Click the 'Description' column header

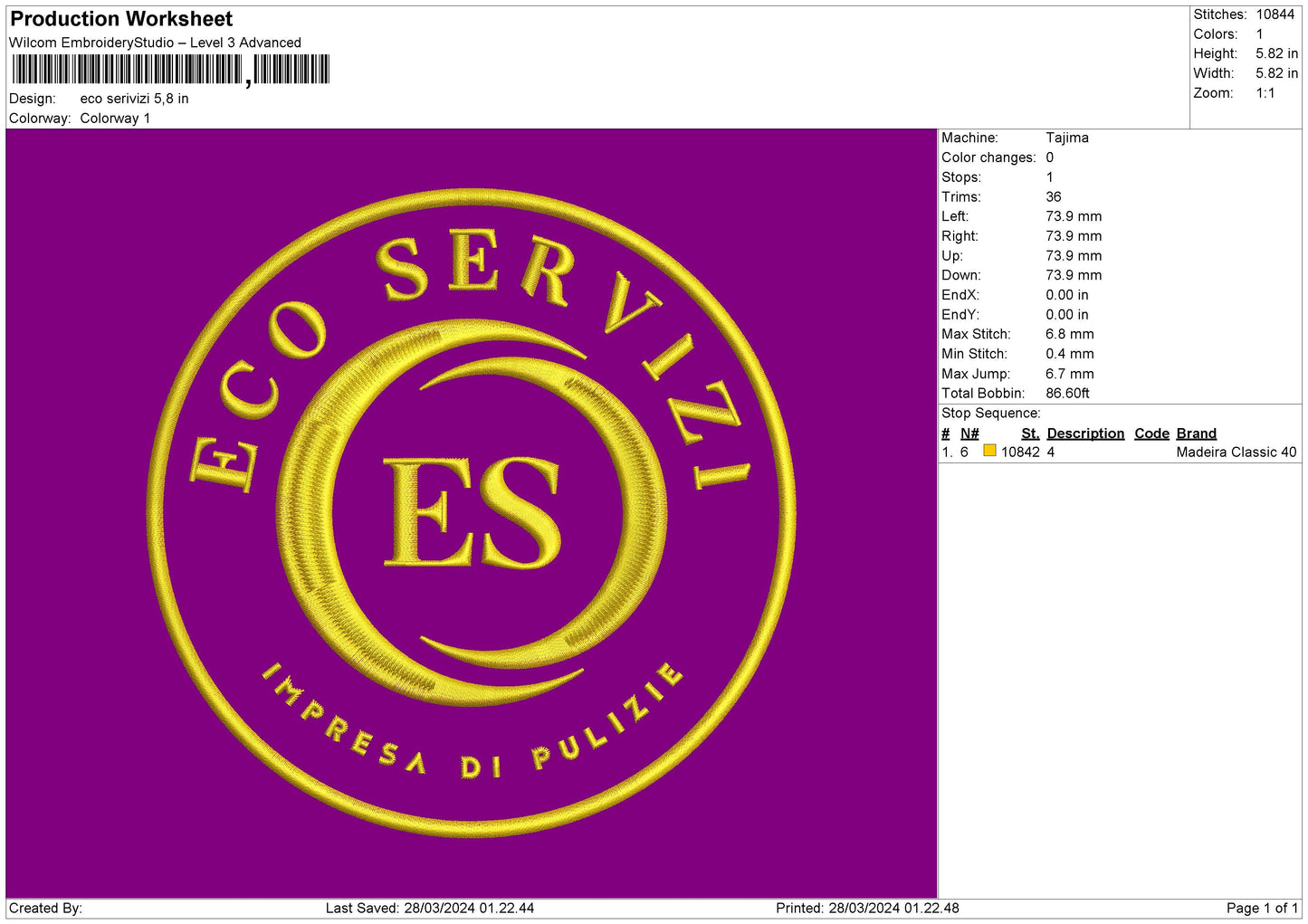tap(1085, 433)
